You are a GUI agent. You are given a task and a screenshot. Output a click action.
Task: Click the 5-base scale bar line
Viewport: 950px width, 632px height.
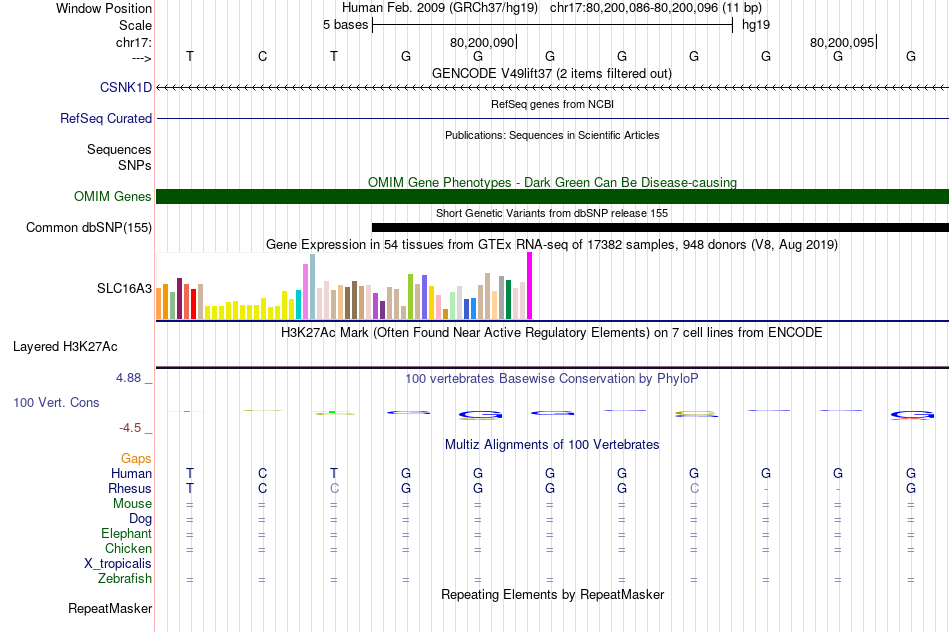click(553, 25)
